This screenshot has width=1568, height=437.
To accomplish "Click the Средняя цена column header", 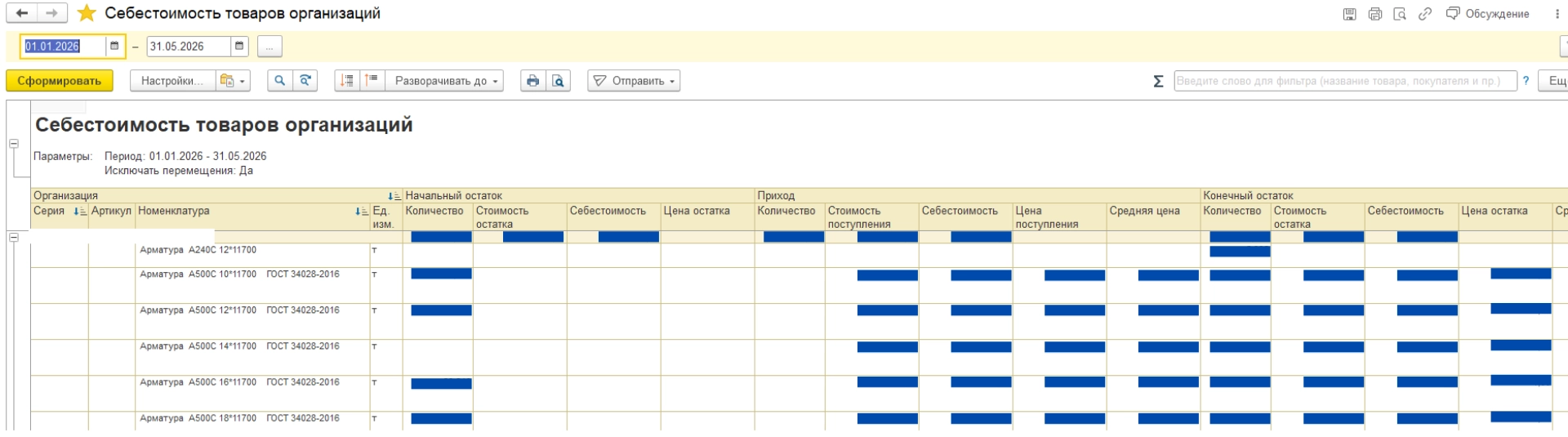I will (1153, 216).
